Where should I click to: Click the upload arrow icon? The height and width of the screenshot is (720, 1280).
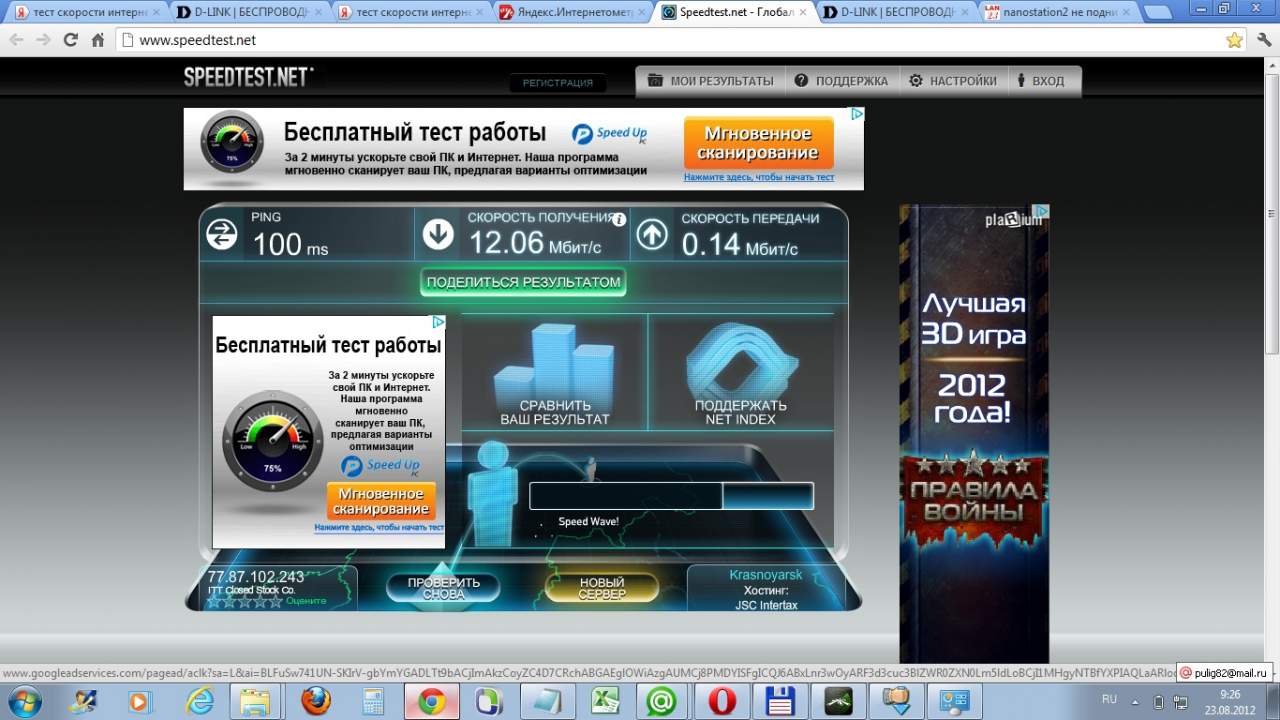pos(652,235)
